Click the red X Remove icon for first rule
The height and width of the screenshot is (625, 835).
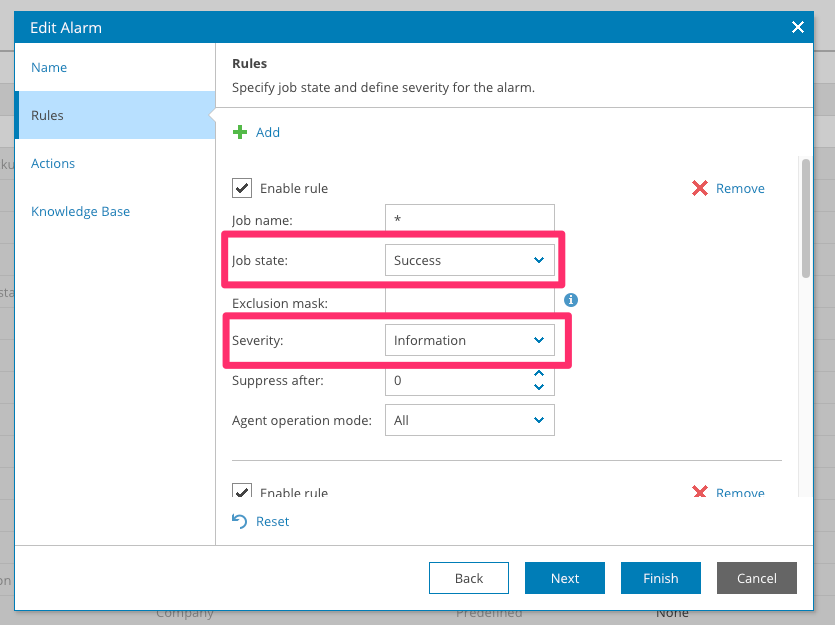(x=700, y=188)
